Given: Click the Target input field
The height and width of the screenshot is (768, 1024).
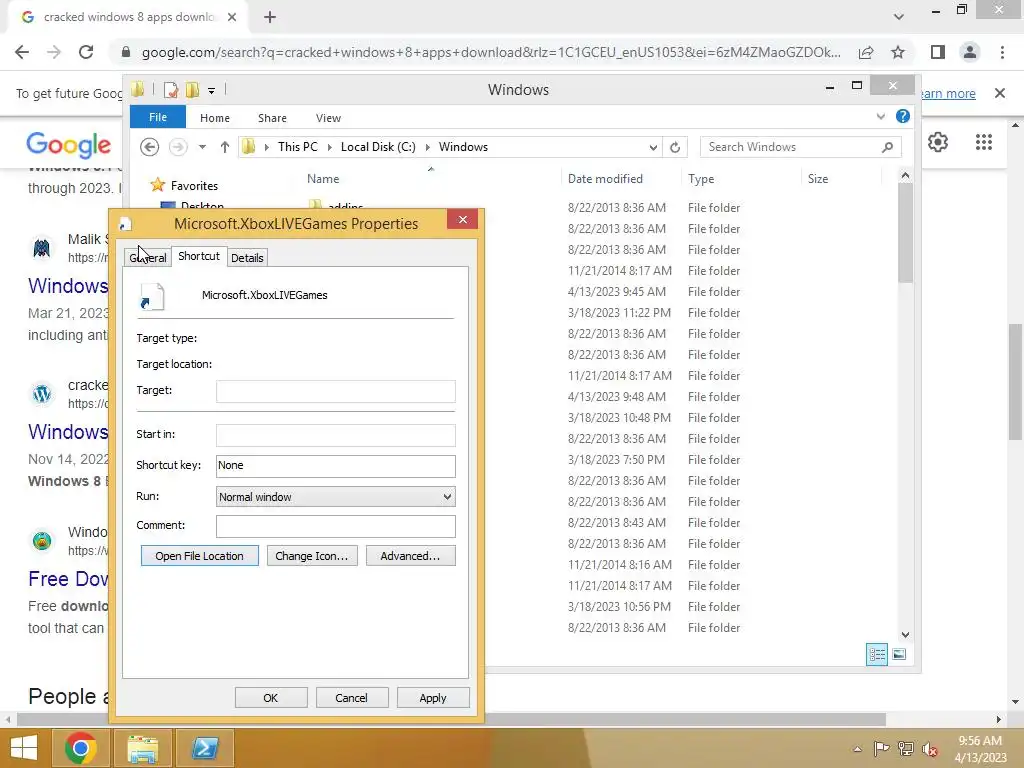Looking at the screenshot, I should pyautogui.click(x=336, y=391).
